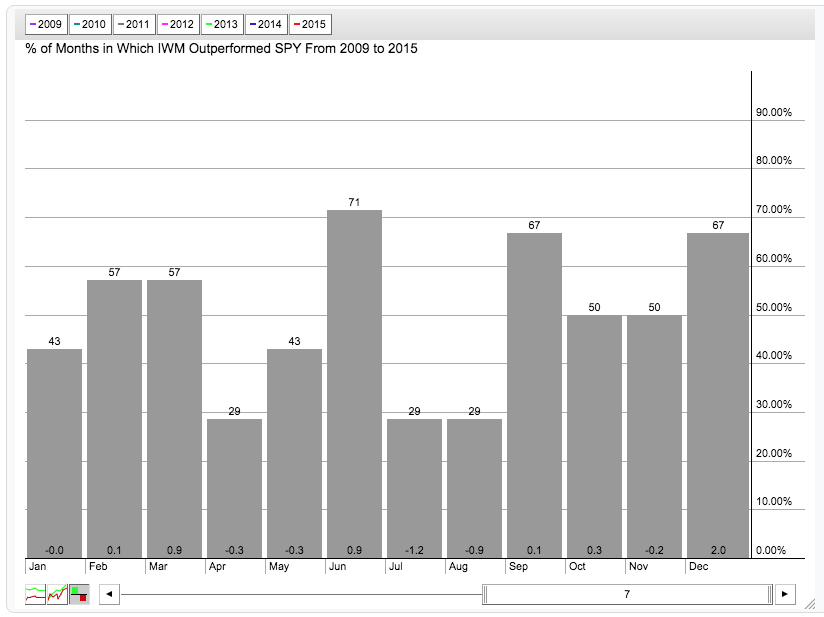824x617 pixels.
Task: Click the left handle of the range slider
Action: (x=485, y=594)
